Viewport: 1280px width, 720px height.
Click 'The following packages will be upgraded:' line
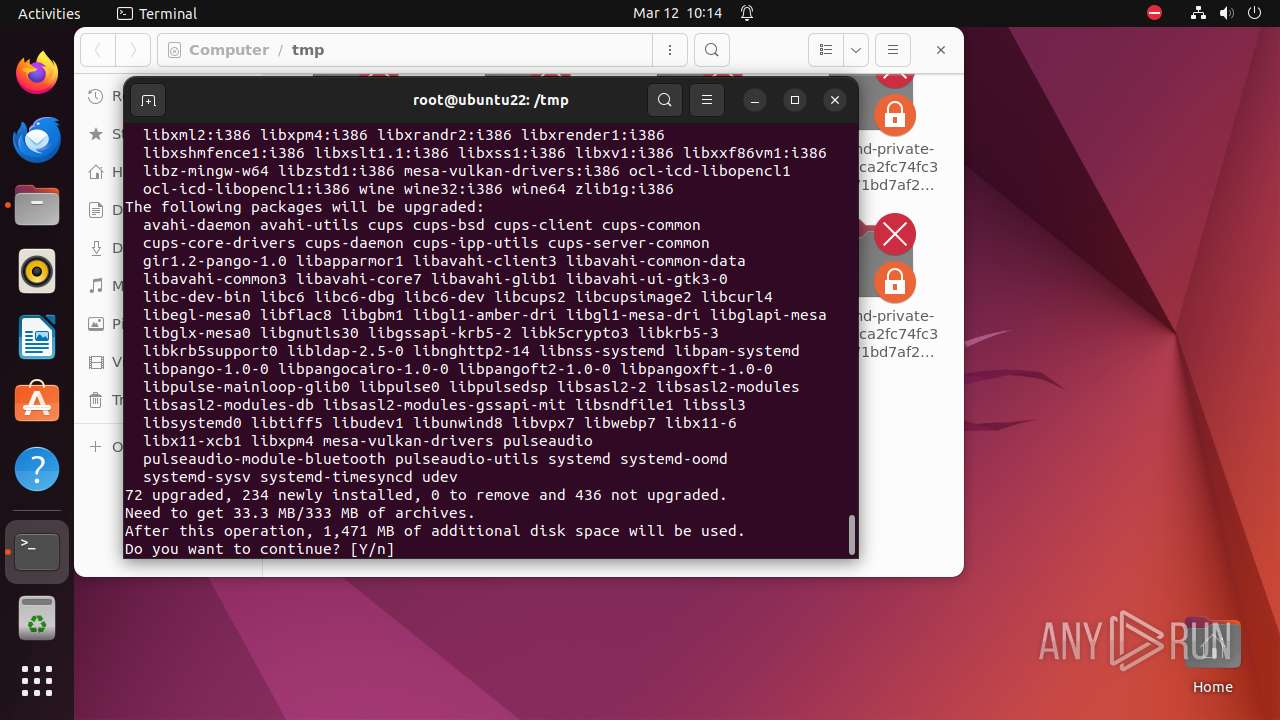(x=305, y=207)
